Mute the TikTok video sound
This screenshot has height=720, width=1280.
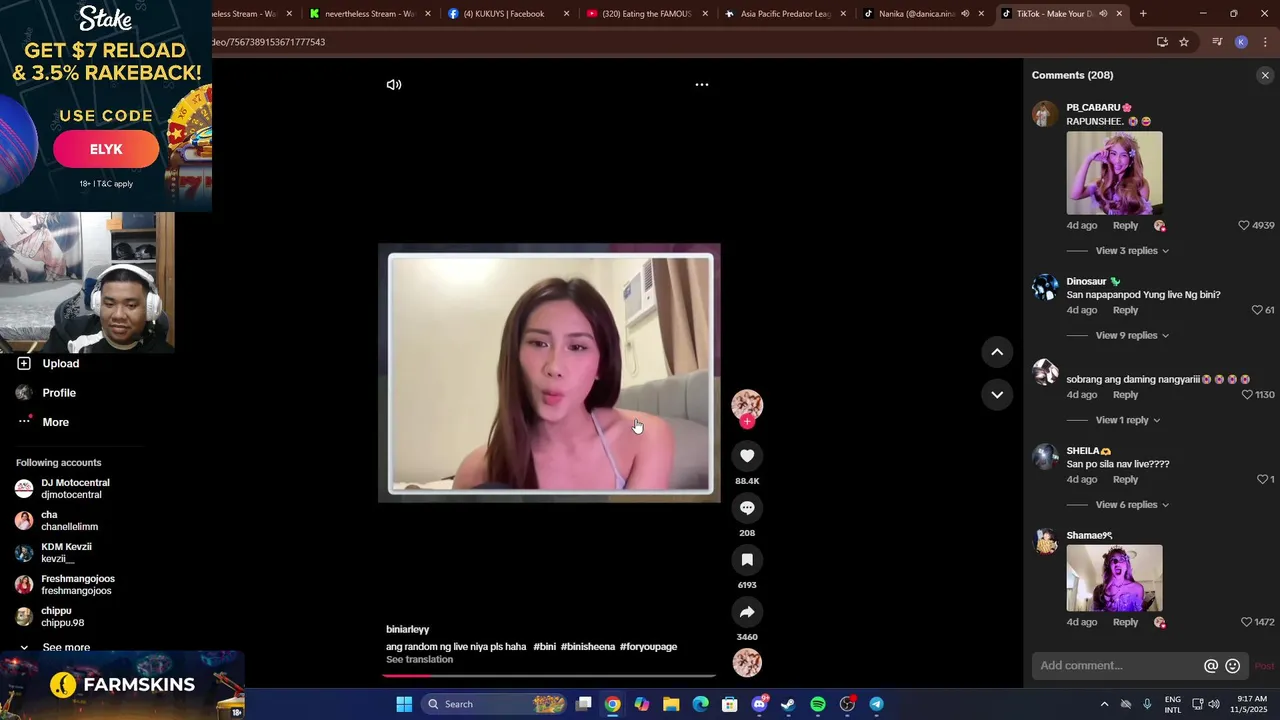pos(394,85)
